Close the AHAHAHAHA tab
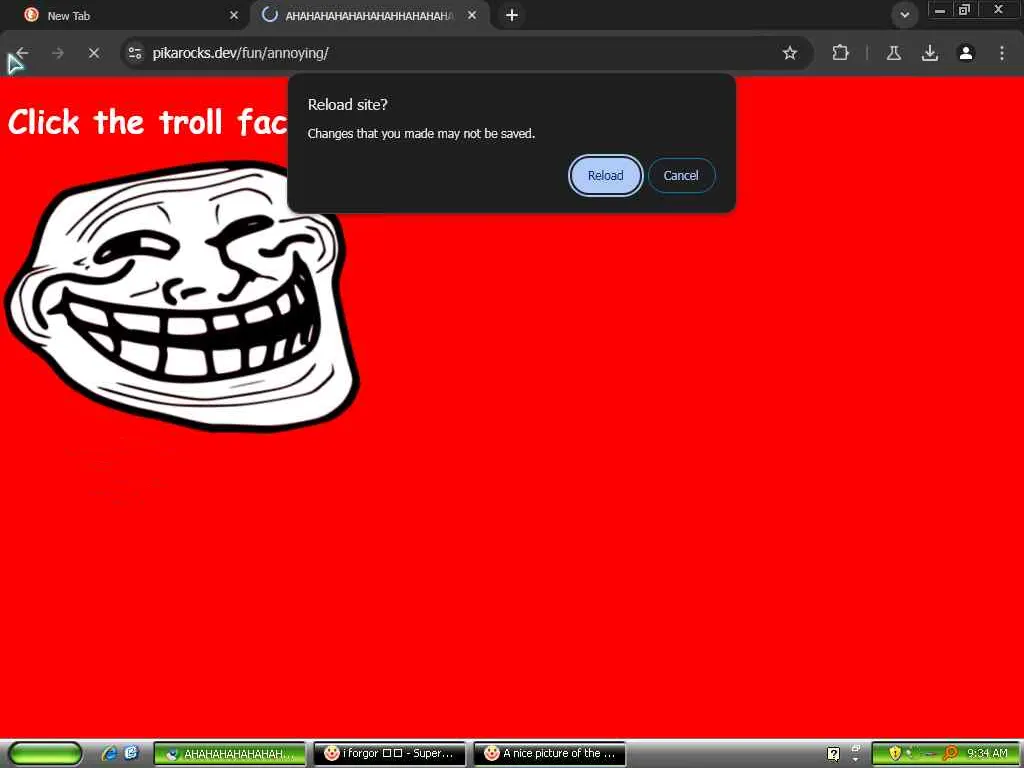 (472, 15)
